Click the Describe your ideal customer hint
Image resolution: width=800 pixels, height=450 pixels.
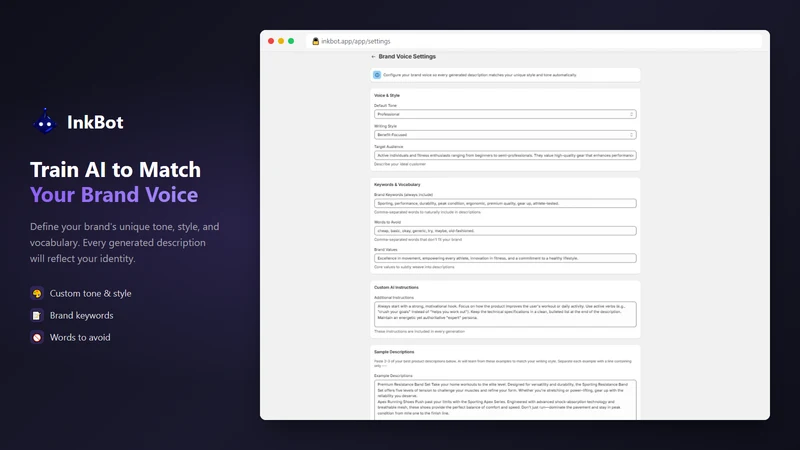point(399,164)
